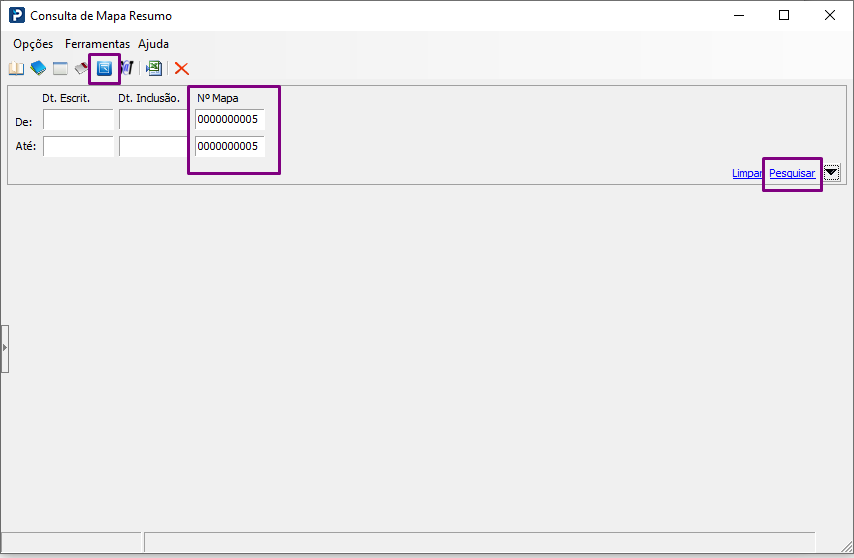The image size is (854, 558).
Task: Minimize the Consulta de Mapa Resumo window
Action: point(739,15)
